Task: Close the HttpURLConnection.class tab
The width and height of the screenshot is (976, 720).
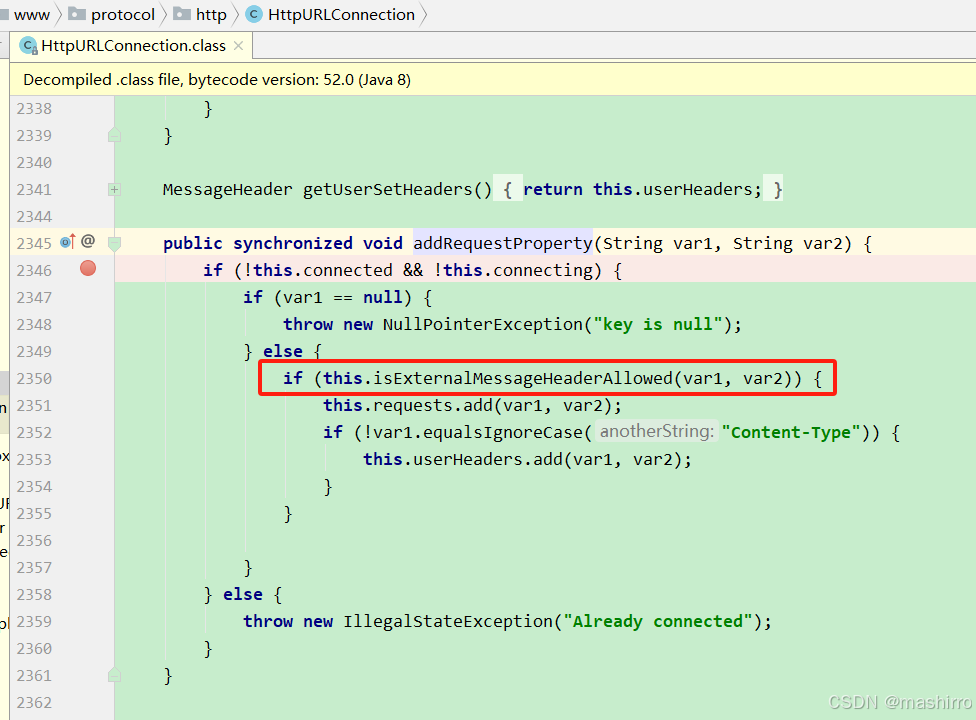Action: [x=238, y=46]
